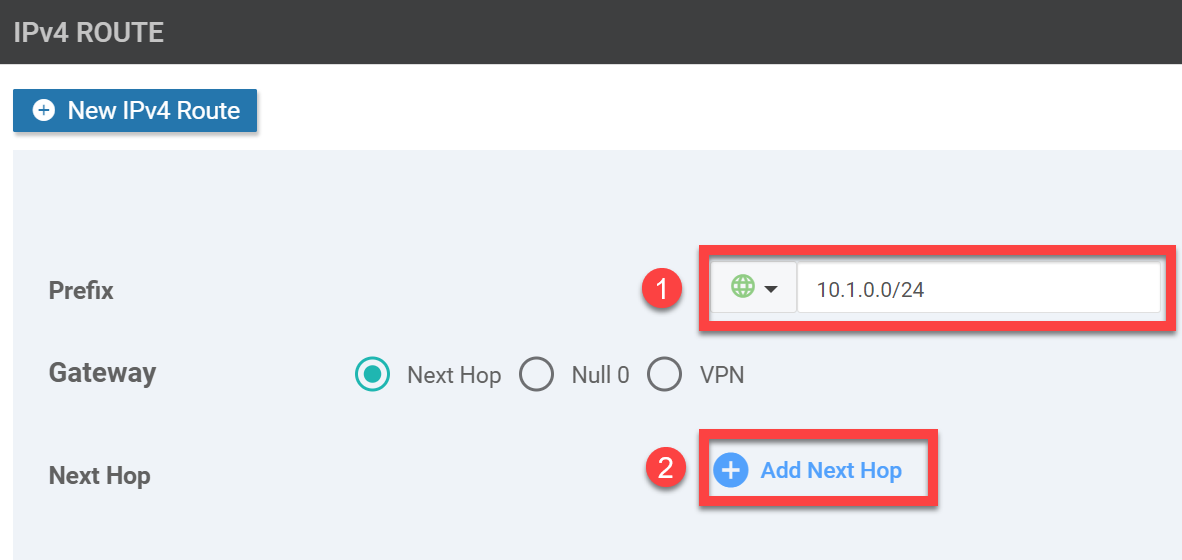The image size is (1182, 560).
Task: Click the green globe icon beside Prefix
Action: click(743, 287)
